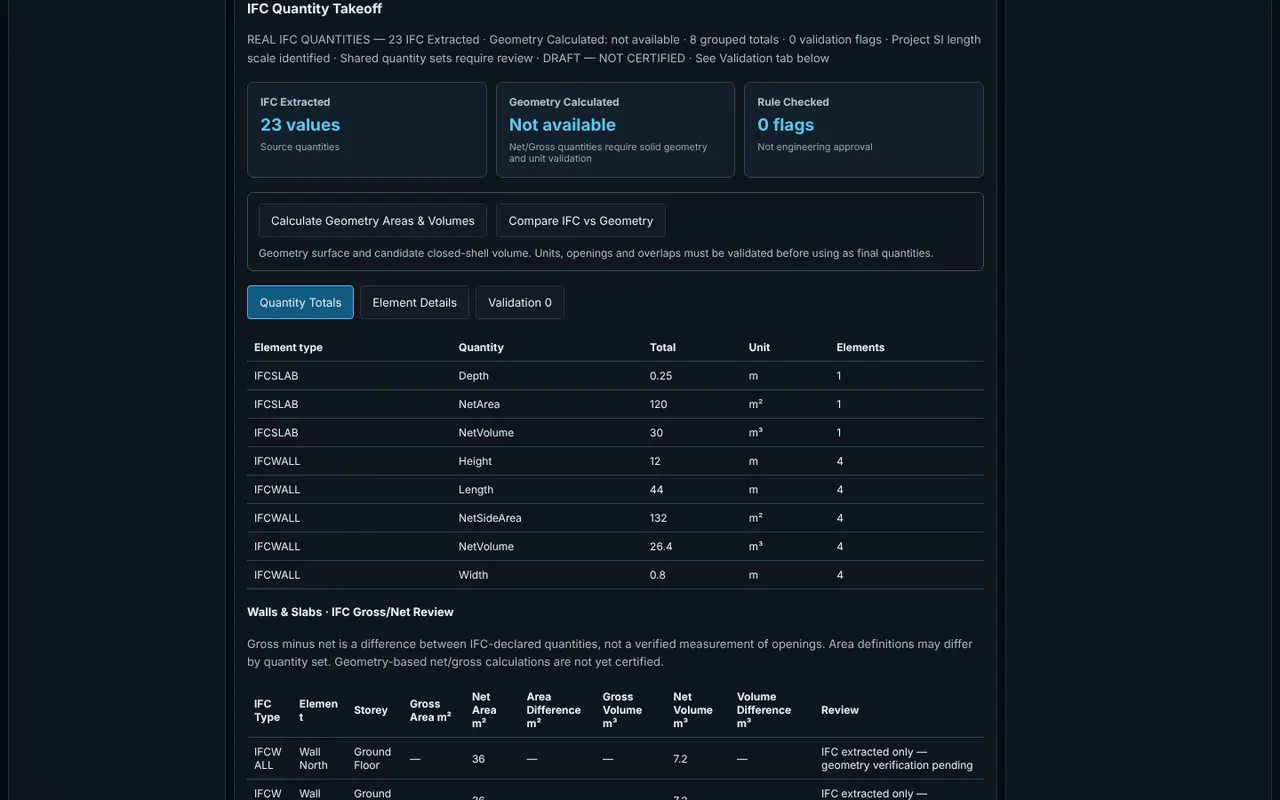
Task: Click the IFCWALL NetVolume quantity cell
Action: (x=486, y=547)
